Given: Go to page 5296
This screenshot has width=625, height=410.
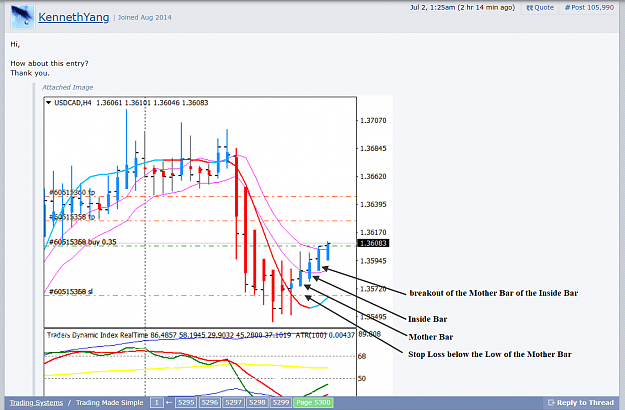Looking at the screenshot, I should click(210, 402).
